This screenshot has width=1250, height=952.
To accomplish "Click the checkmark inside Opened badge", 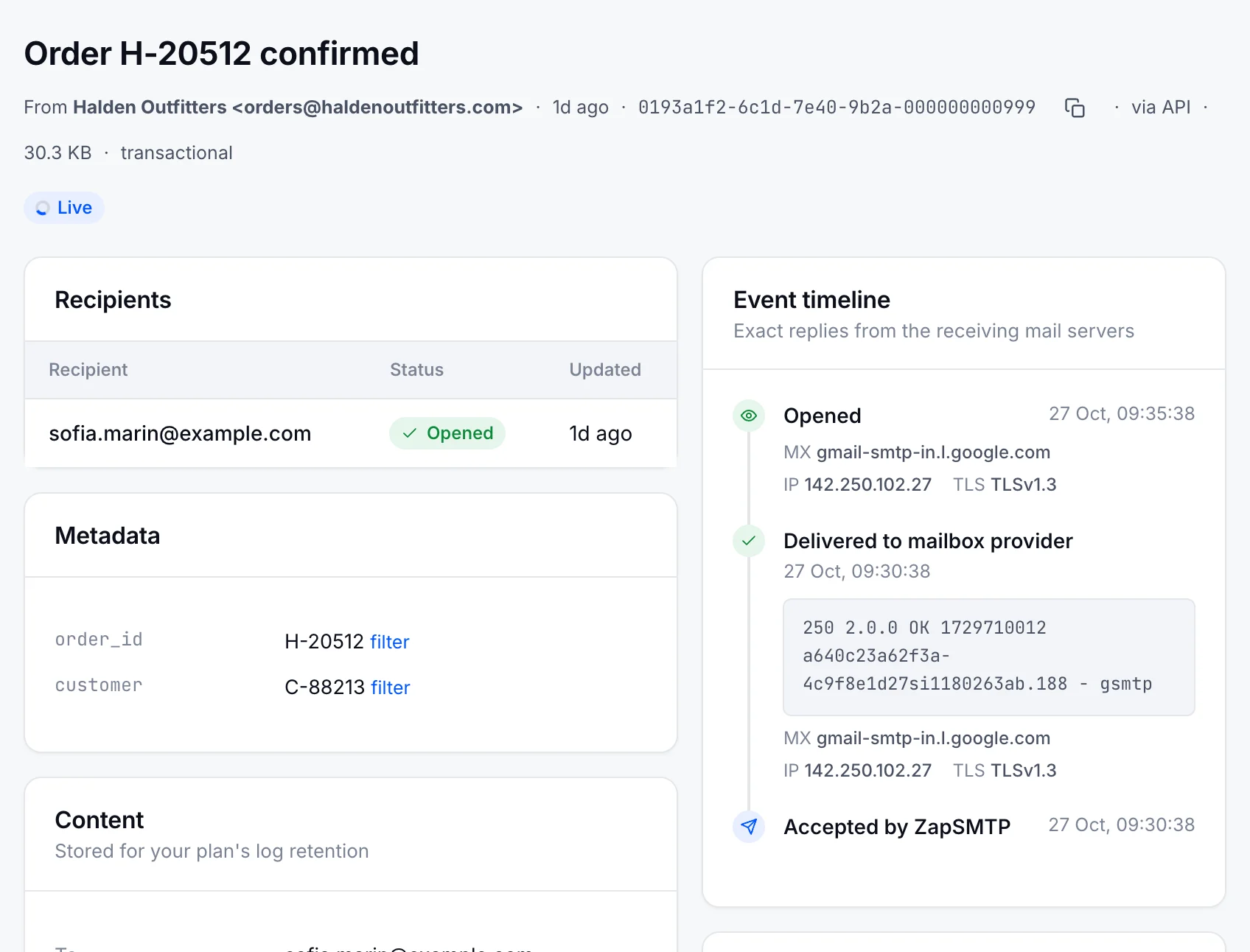I will tap(410, 433).
